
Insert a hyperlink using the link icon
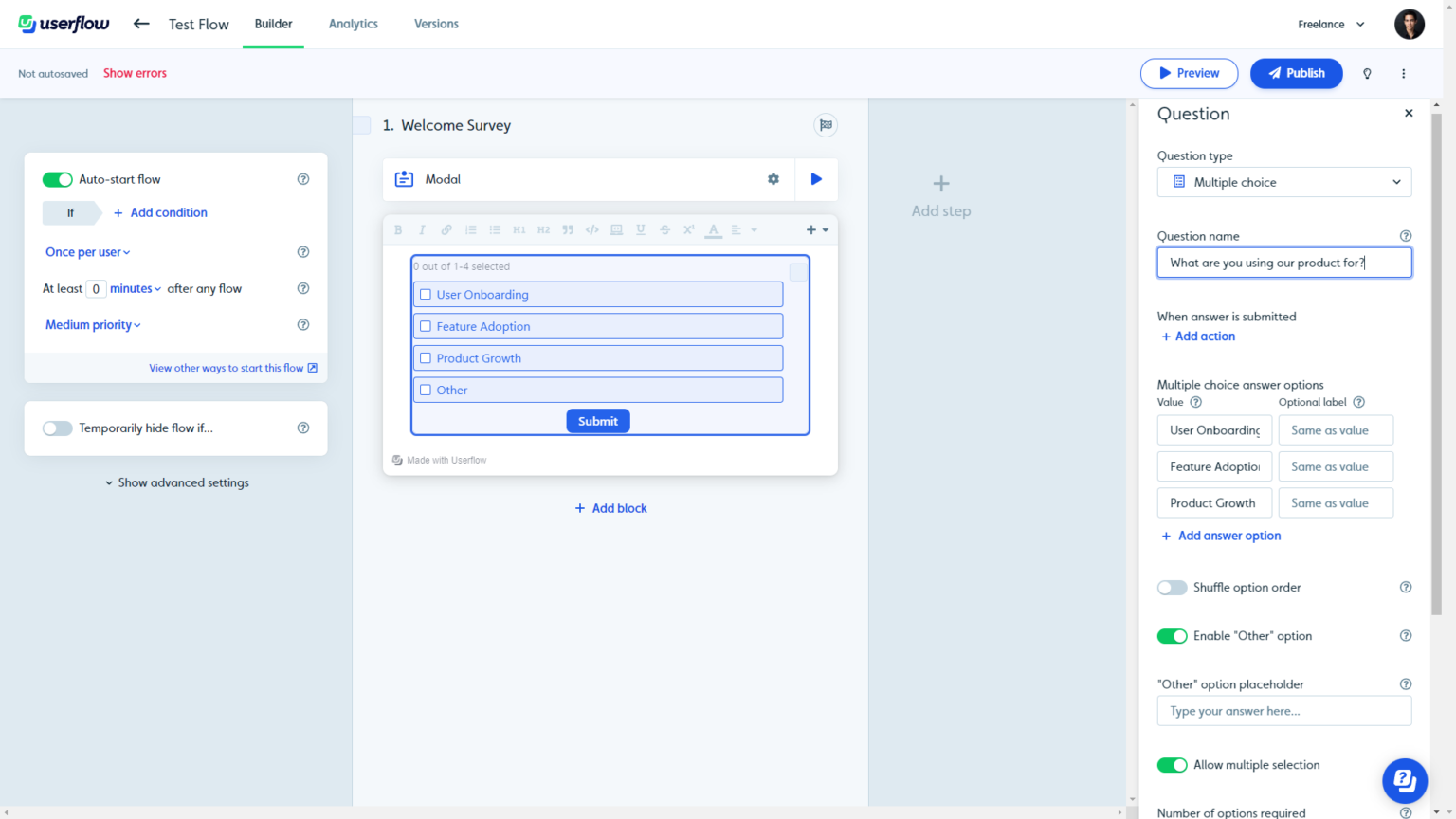coord(446,228)
